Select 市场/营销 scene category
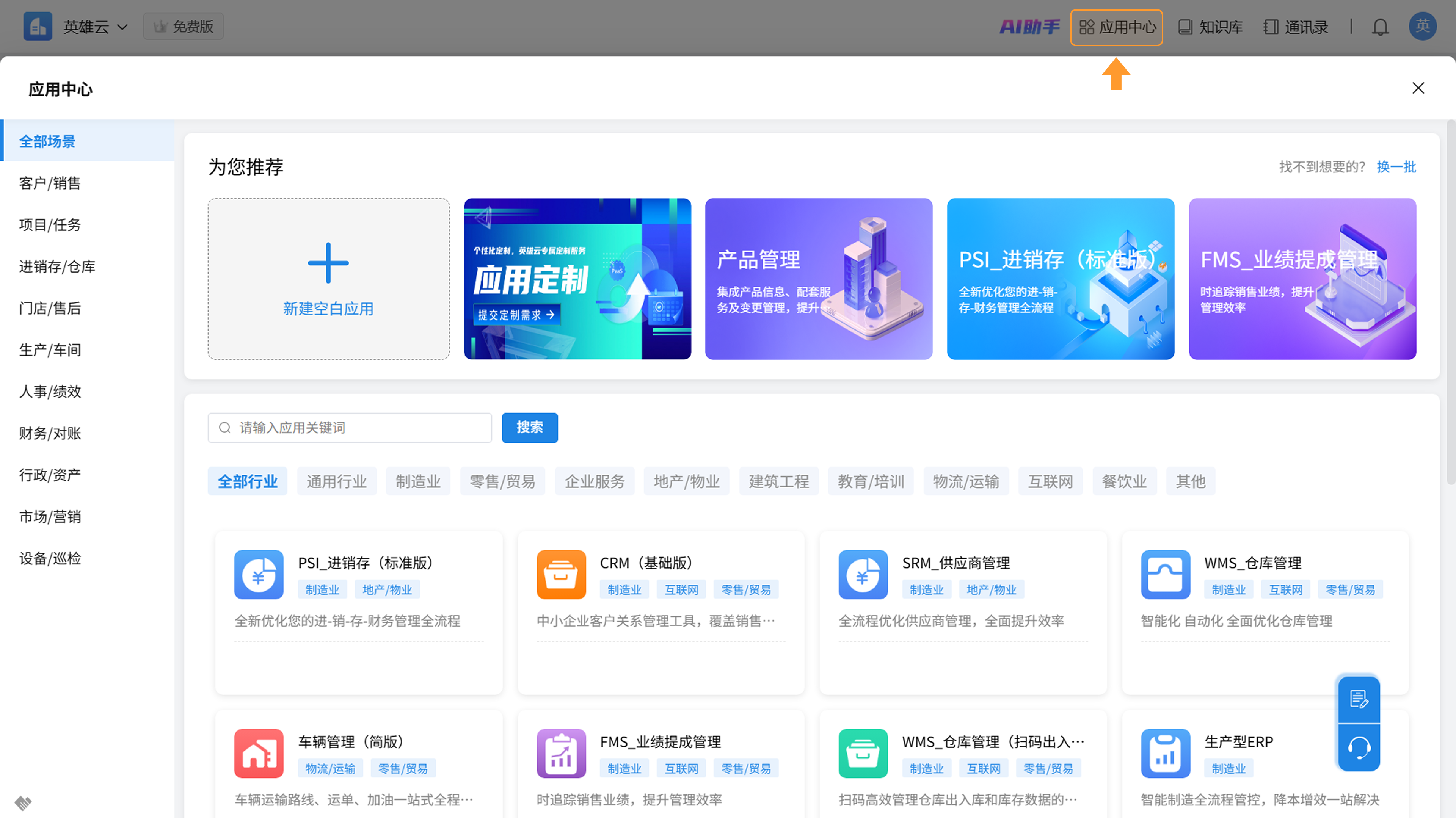Image resolution: width=1456 pixels, height=818 pixels. (x=88, y=517)
